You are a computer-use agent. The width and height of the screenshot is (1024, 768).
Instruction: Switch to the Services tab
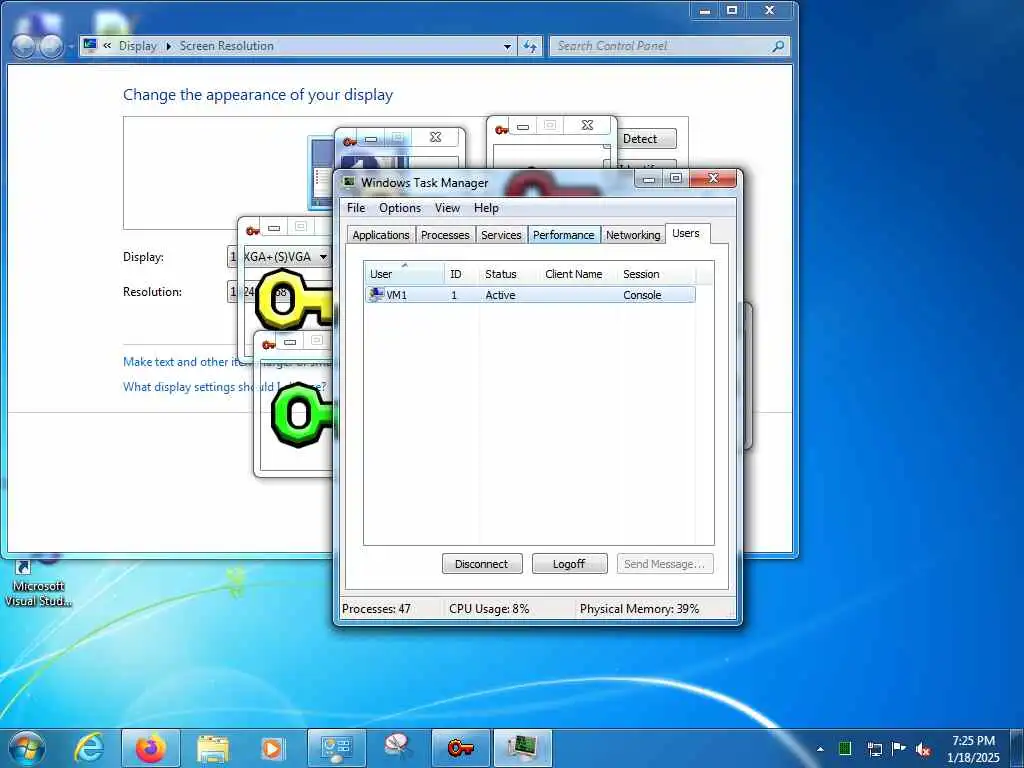point(501,235)
